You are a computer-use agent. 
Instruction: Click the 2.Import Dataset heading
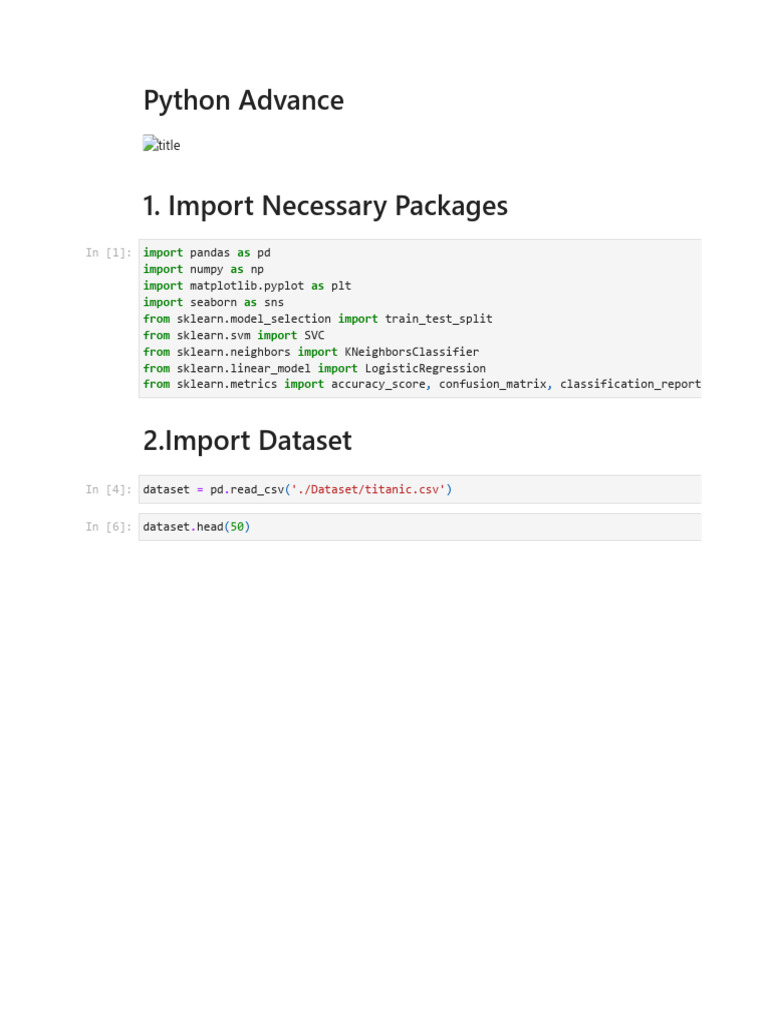(247, 440)
